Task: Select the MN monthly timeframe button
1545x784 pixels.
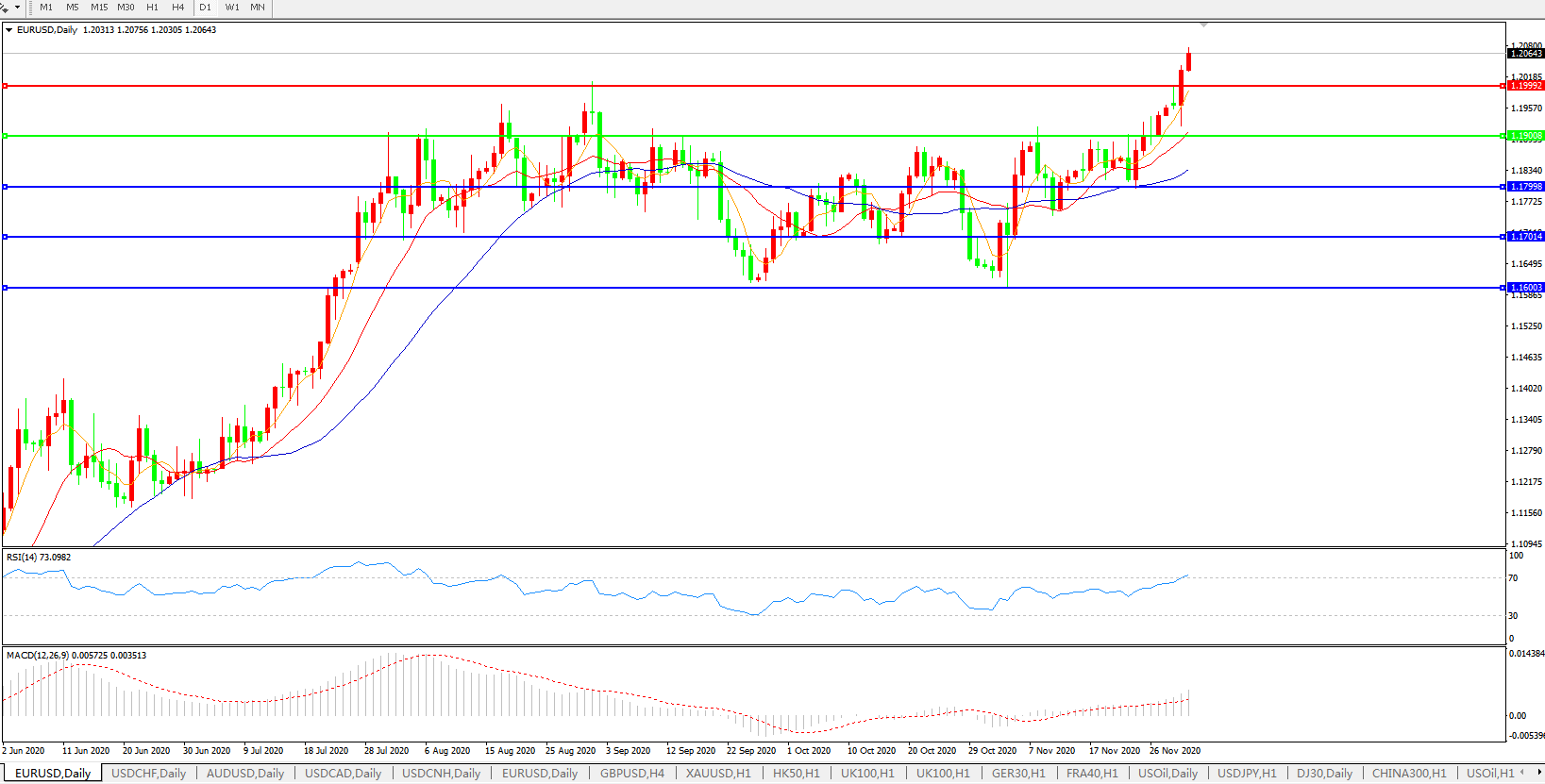Action: (258, 8)
